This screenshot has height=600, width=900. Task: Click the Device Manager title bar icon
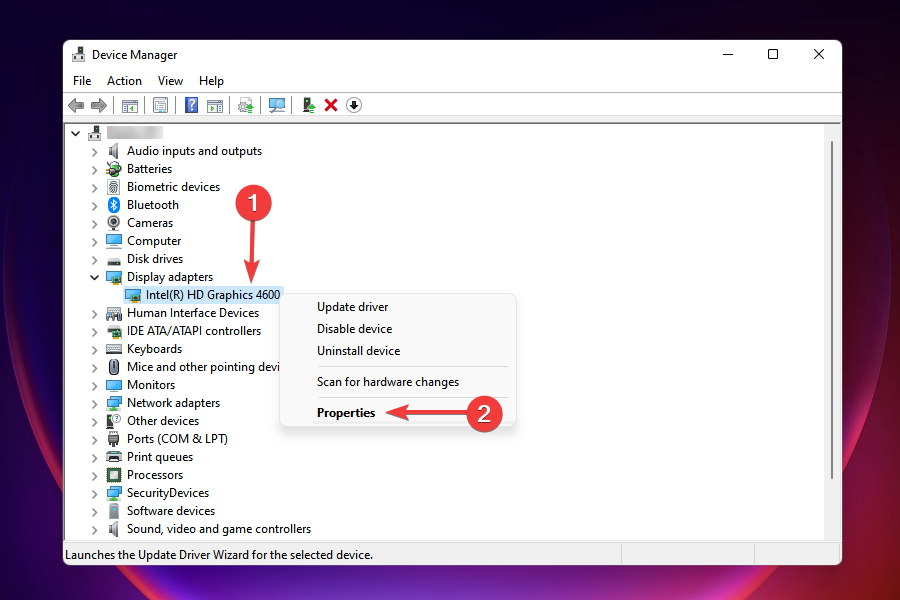click(x=79, y=55)
